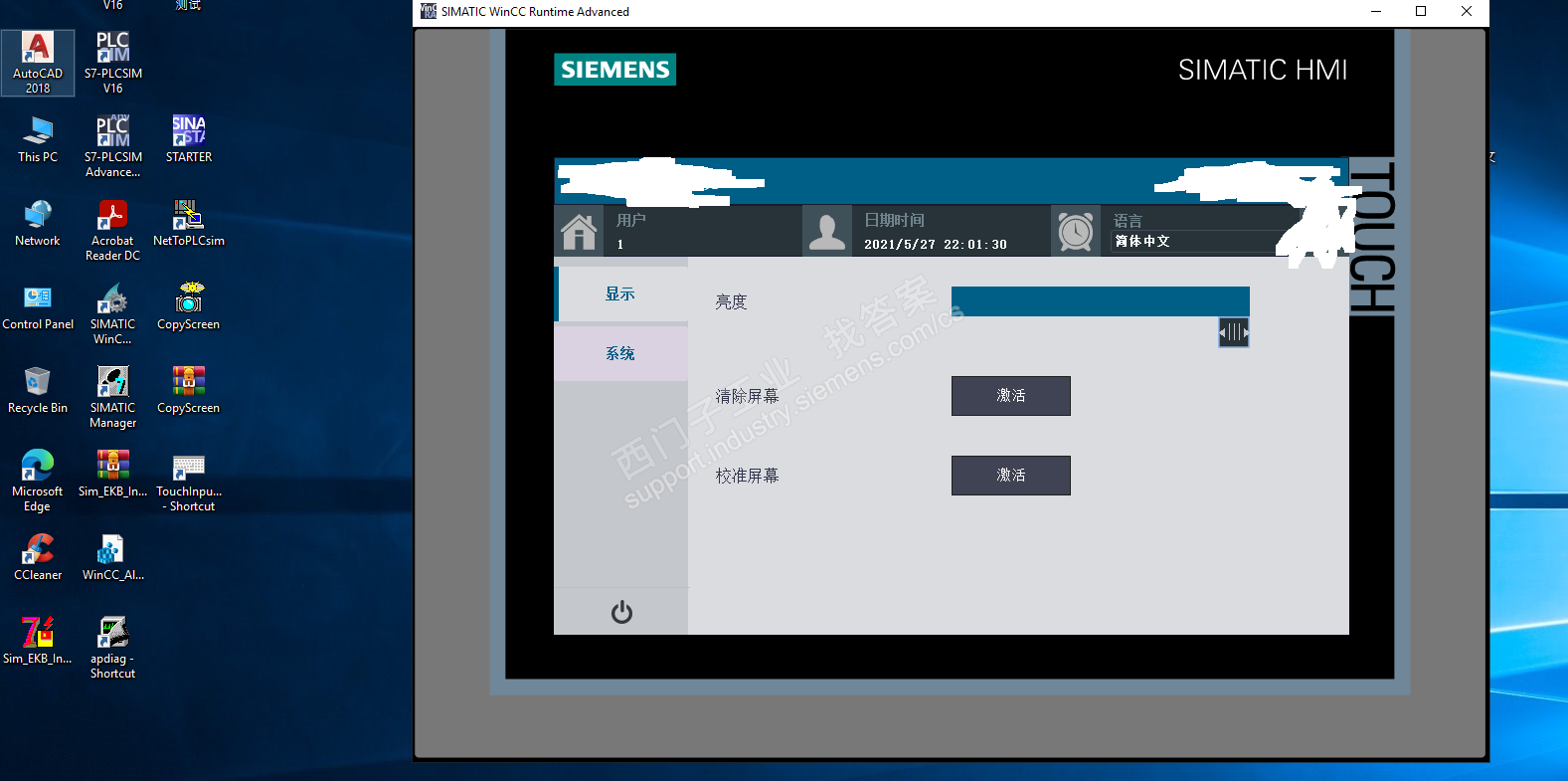
Task: Click 激活 button next to 清除屏幕
Action: pyautogui.click(x=1011, y=396)
